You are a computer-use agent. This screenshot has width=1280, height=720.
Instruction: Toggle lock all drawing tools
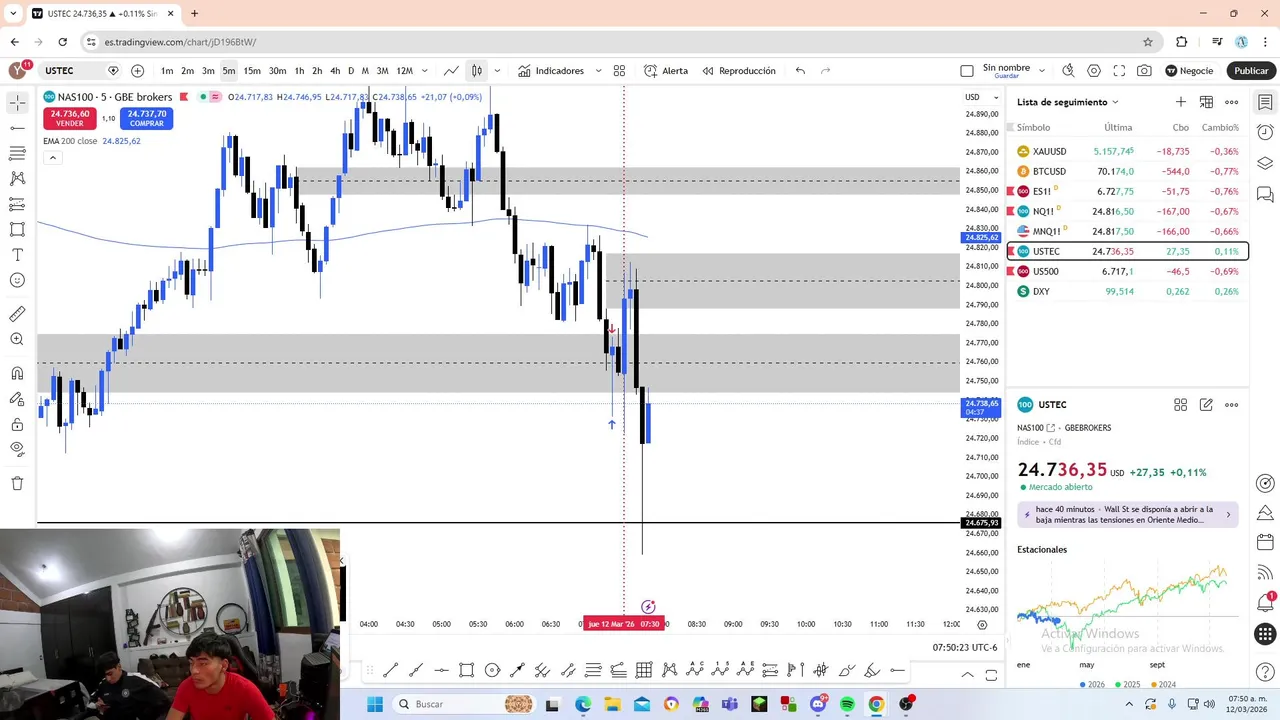pyautogui.click(x=17, y=425)
